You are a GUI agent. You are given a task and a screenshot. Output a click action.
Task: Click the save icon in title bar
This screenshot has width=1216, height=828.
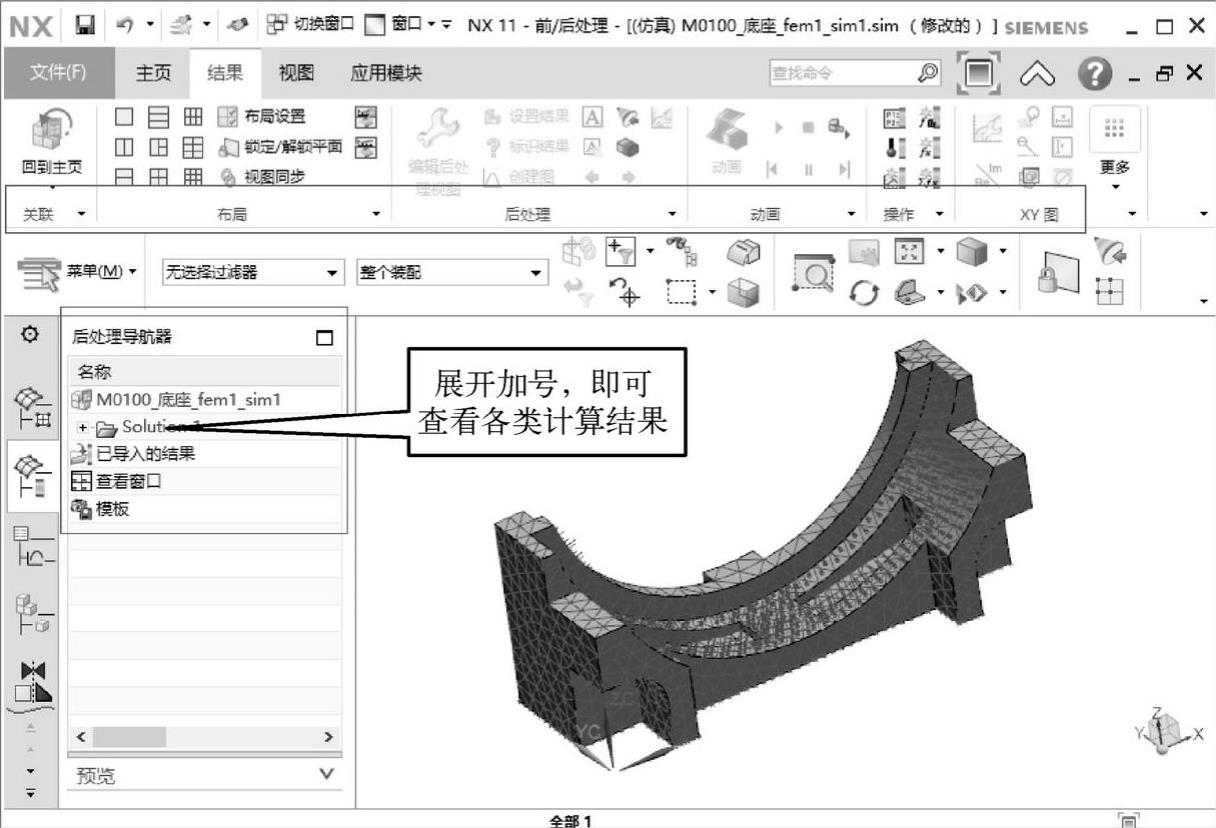85,26
